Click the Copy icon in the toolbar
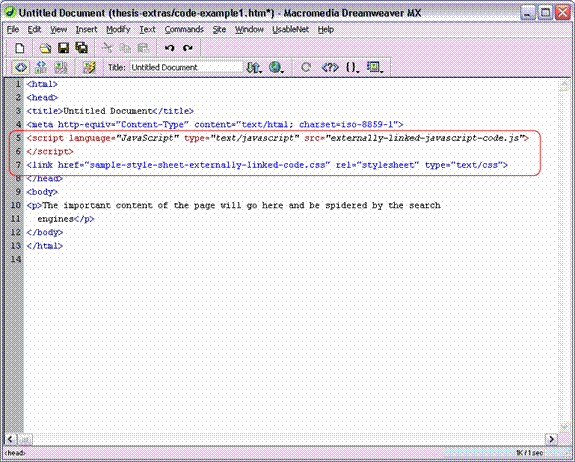This screenshot has height=462, width=575. pyautogui.click(x=125, y=48)
